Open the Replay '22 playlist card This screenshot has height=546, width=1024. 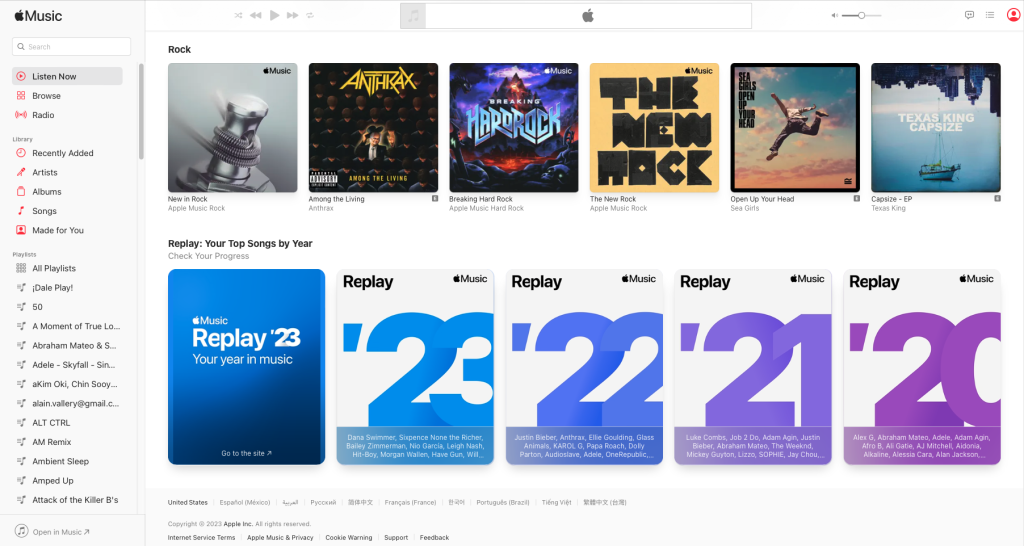584,366
